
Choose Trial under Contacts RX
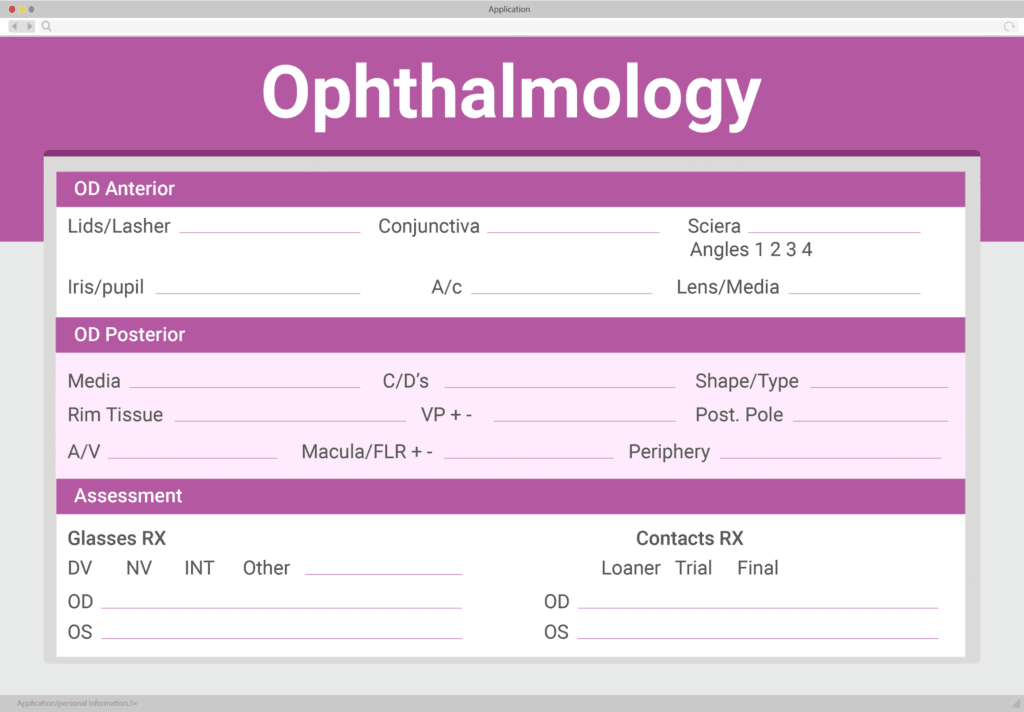[694, 567]
